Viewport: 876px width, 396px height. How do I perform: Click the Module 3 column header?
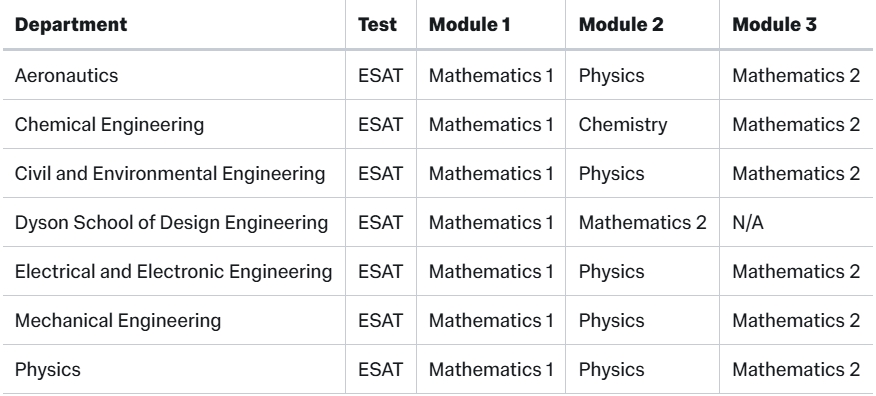(x=774, y=25)
